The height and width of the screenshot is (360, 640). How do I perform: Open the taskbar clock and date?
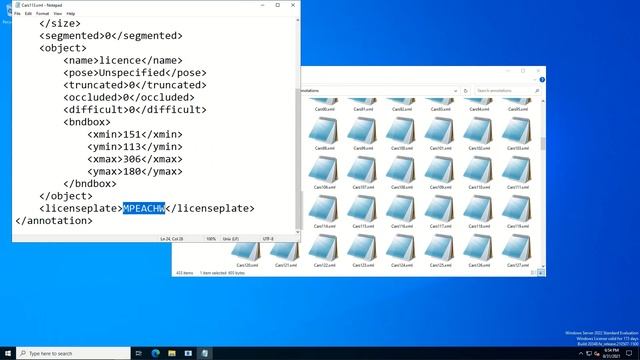click(x=611, y=353)
